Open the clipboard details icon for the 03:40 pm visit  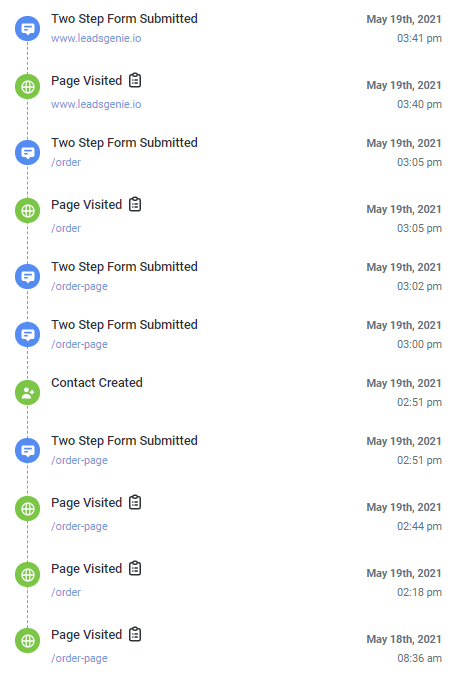[135, 80]
